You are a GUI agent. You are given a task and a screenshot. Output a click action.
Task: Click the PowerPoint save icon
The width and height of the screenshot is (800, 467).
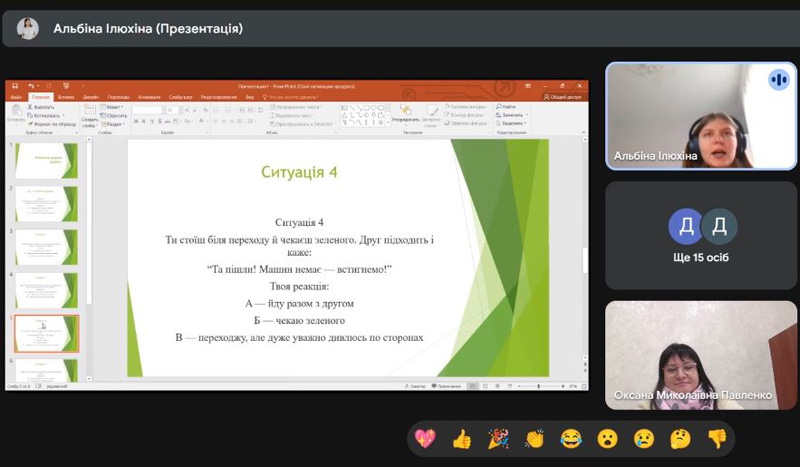(15, 87)
